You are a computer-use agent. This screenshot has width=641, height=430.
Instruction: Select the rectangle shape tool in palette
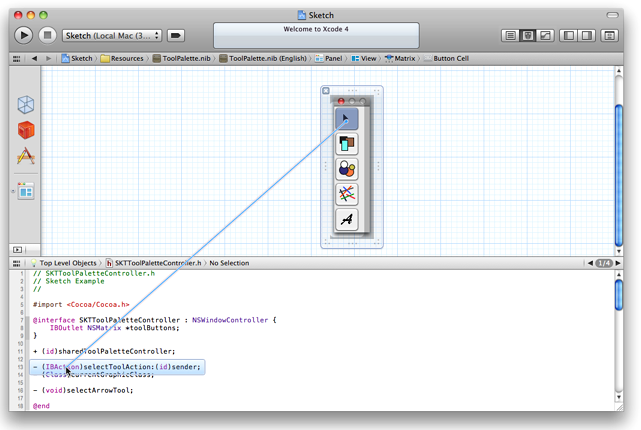coord(346,145)
